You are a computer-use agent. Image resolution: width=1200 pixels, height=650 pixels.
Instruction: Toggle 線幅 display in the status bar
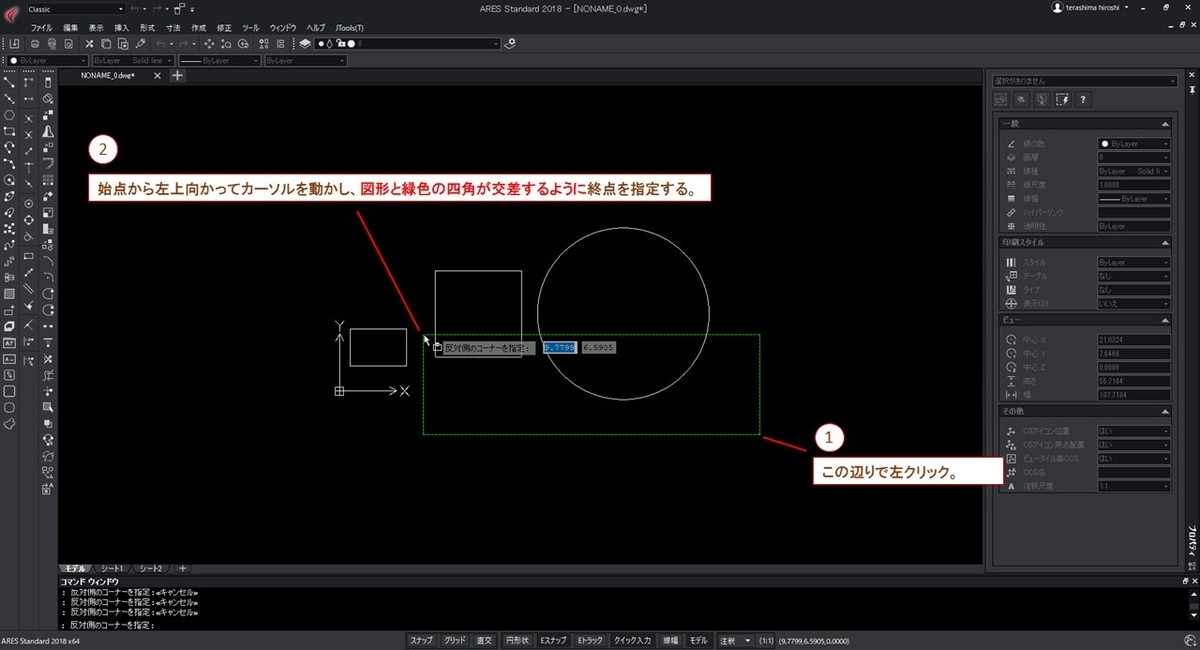click(x=670, y=640)
